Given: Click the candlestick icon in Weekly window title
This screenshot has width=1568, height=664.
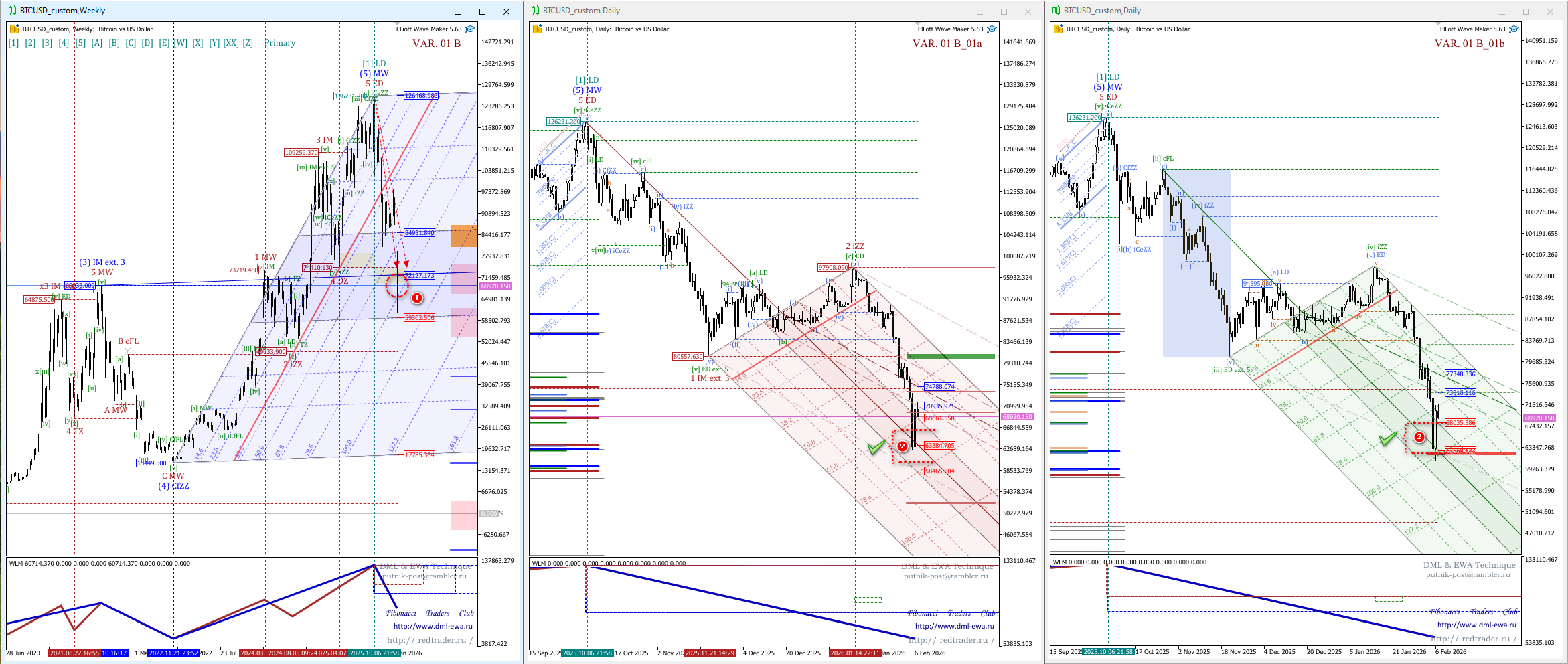Looking at the screenshot, I should pos(12,11).
